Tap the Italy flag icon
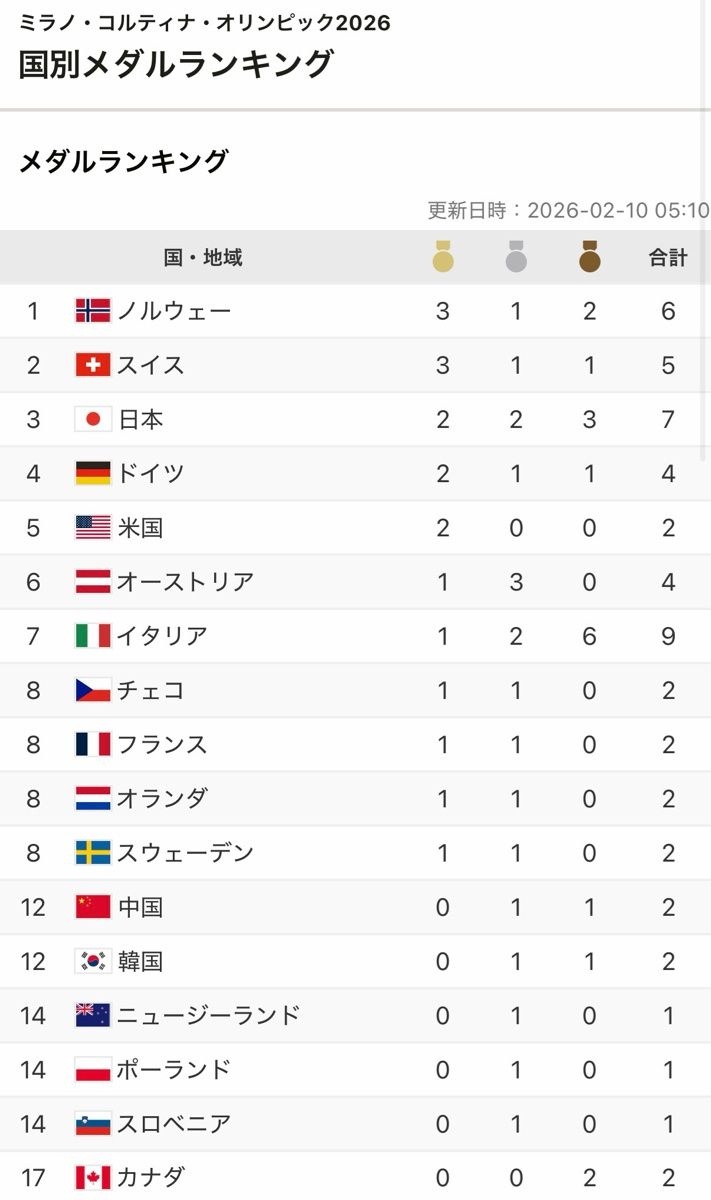 pos(93,636)
